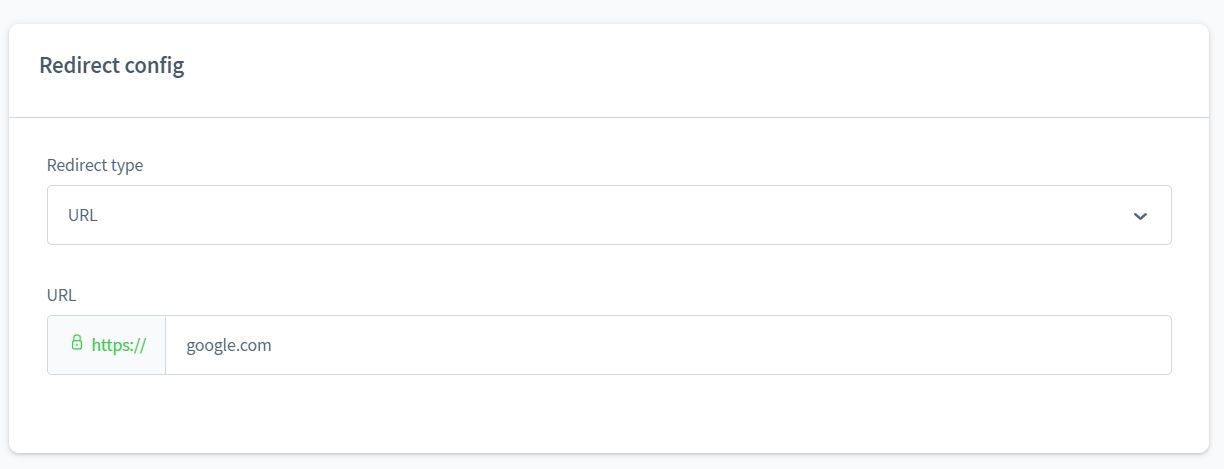1224x469 pixels.
Task: Click the "Redirect type" field label
Action: tap(95, 165)
